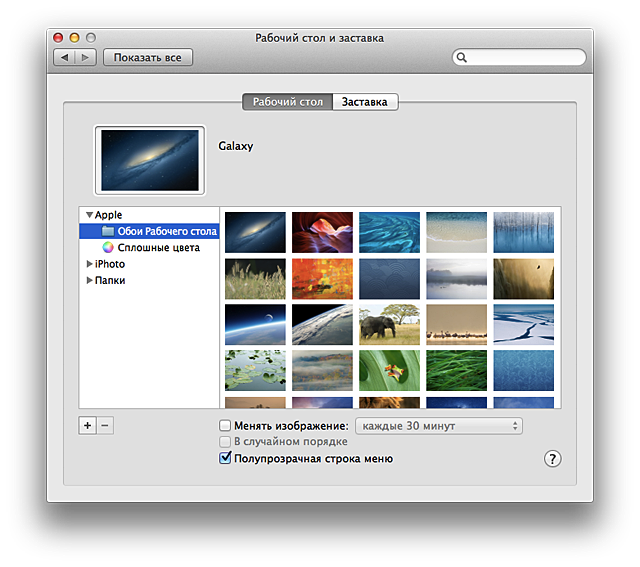Open the каждые 30 минут dropdown
This screenshot has height=567, width=640.
(439, 426)
